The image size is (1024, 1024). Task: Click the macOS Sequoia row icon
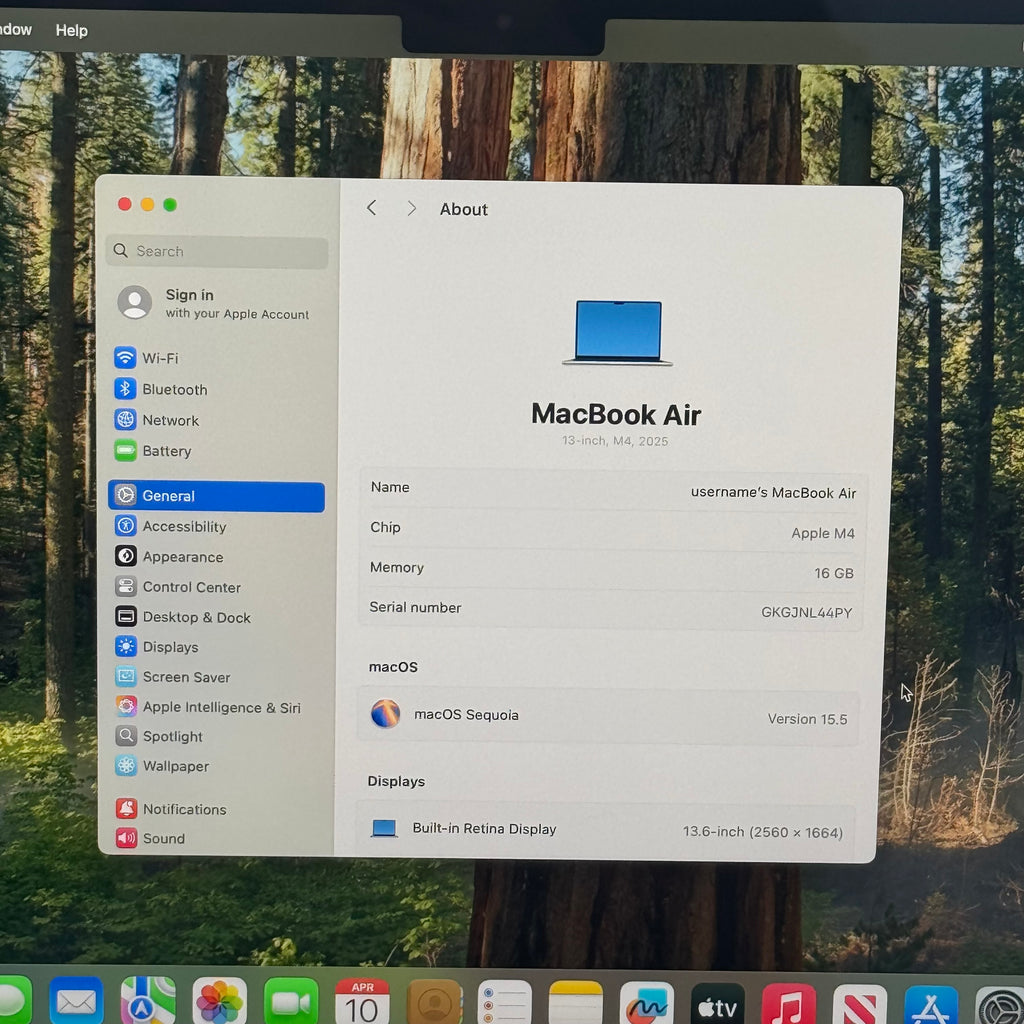click(385, 714)
